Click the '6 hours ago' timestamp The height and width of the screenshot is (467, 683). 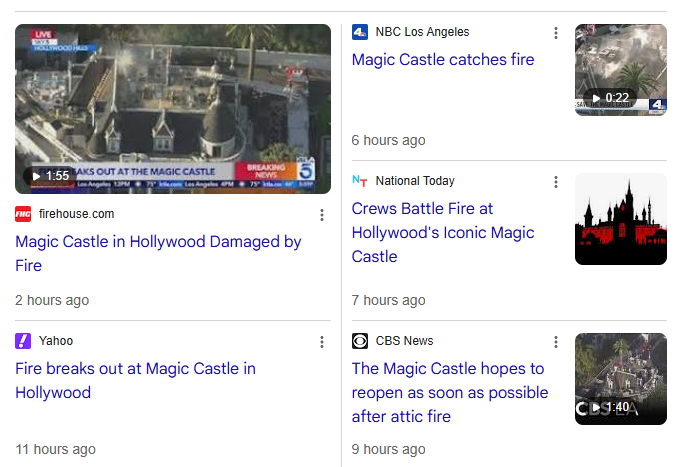click(x=389, y=140)
